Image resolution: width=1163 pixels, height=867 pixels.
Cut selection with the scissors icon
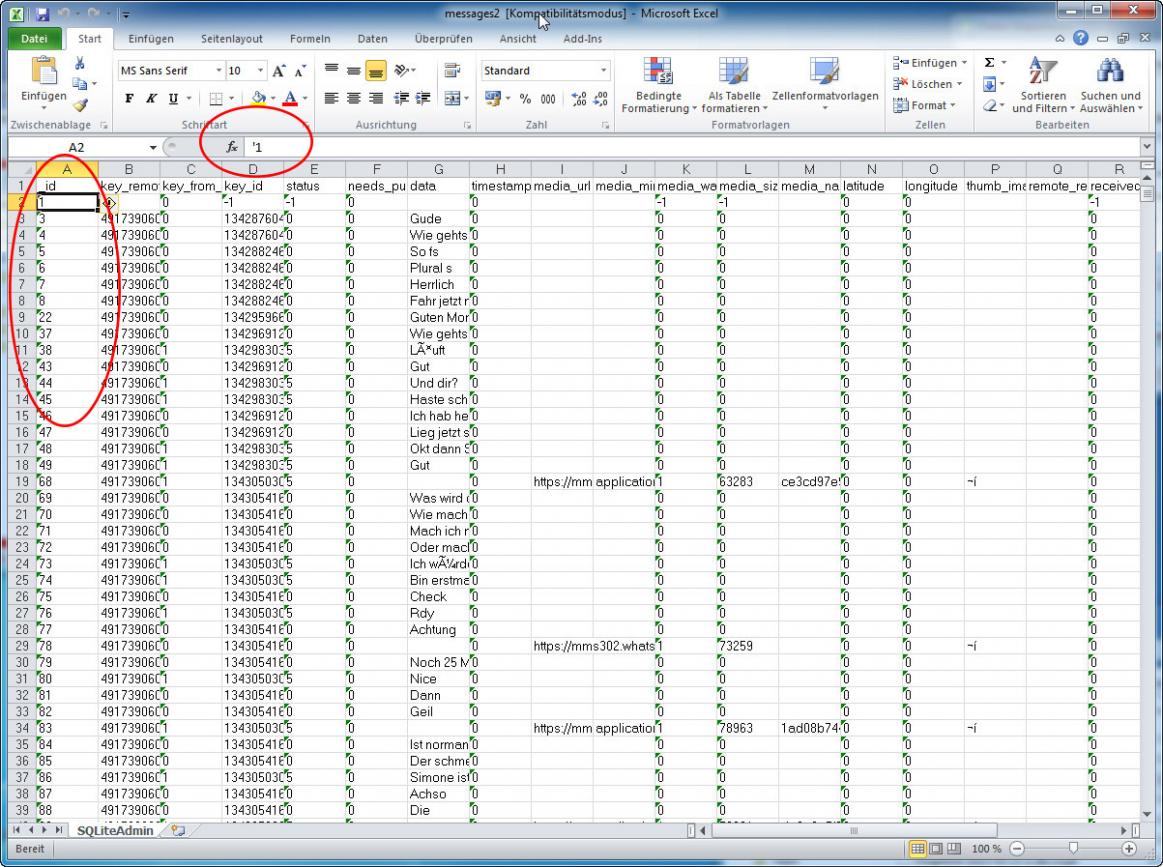(80, 64)
